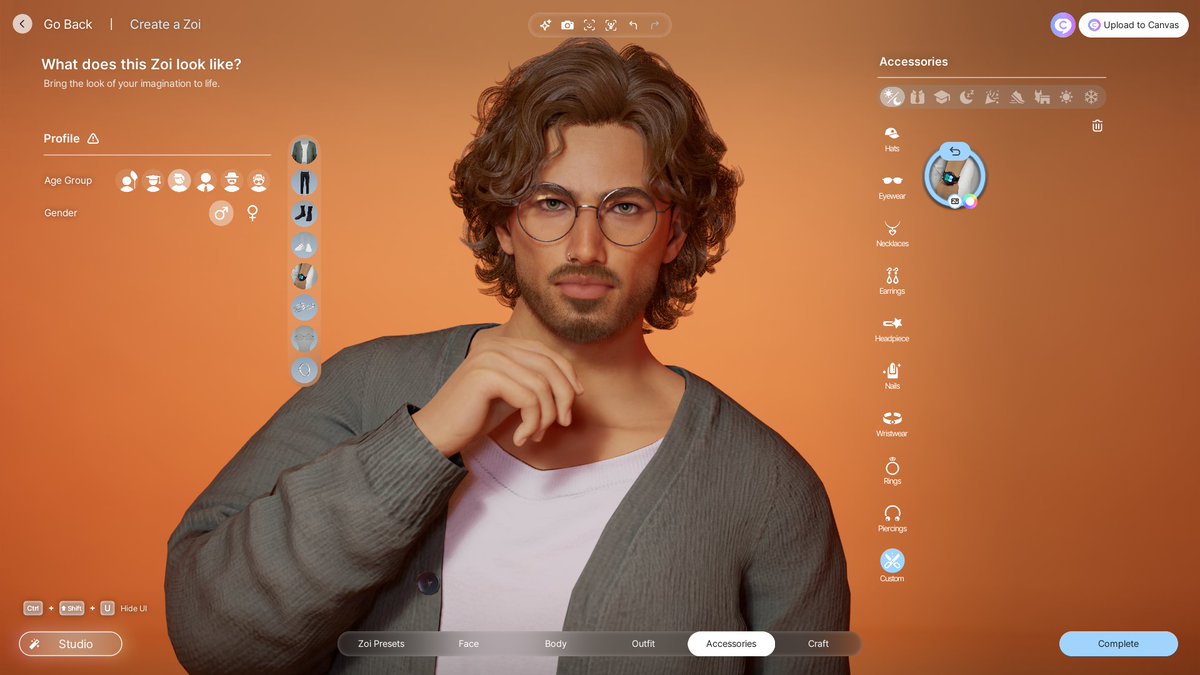Choose the school graduation cap category
This screenshot has height=675, width=1200.
tap(942, 97)
